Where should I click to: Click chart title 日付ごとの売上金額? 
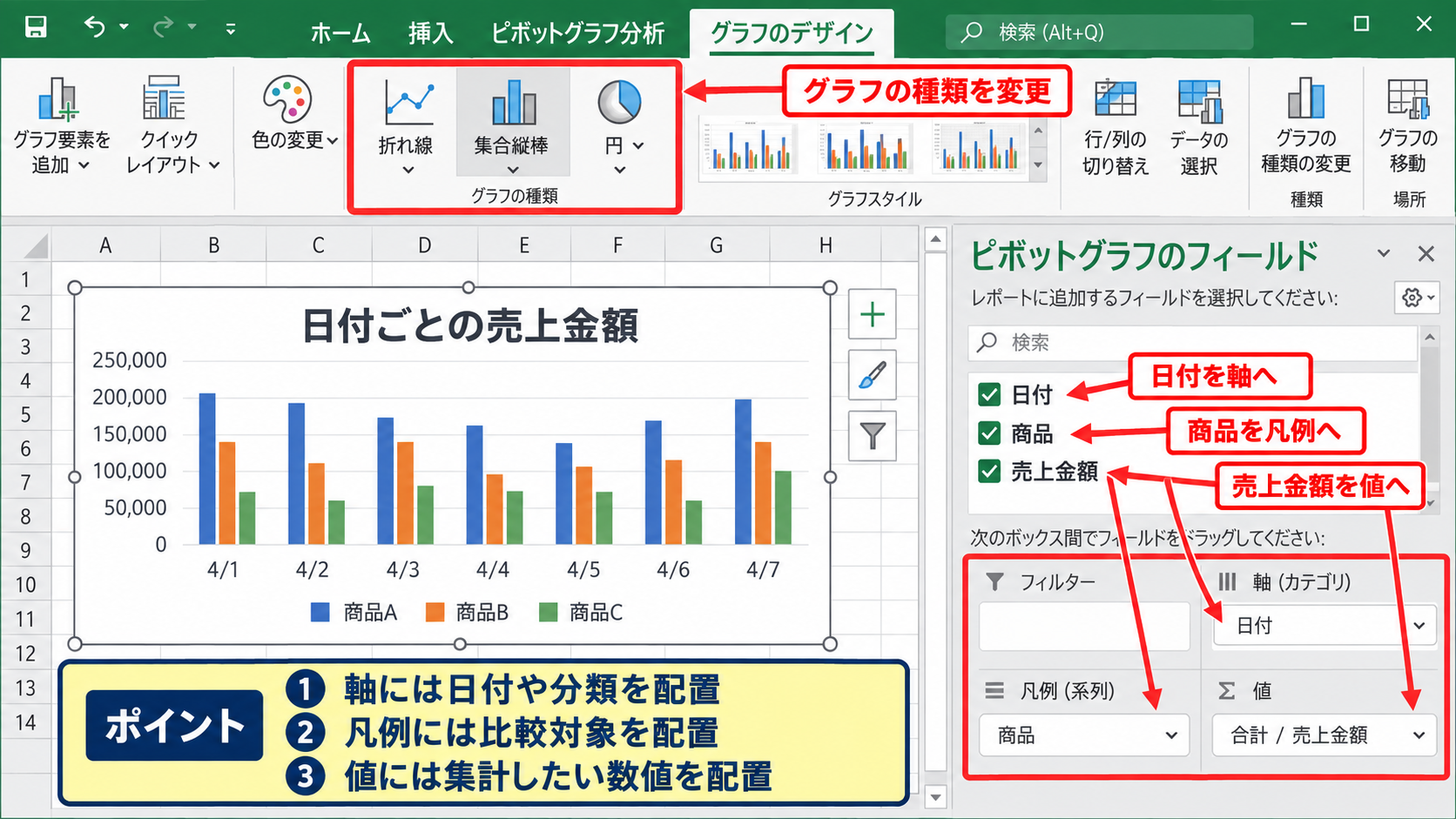pos(470,326)
